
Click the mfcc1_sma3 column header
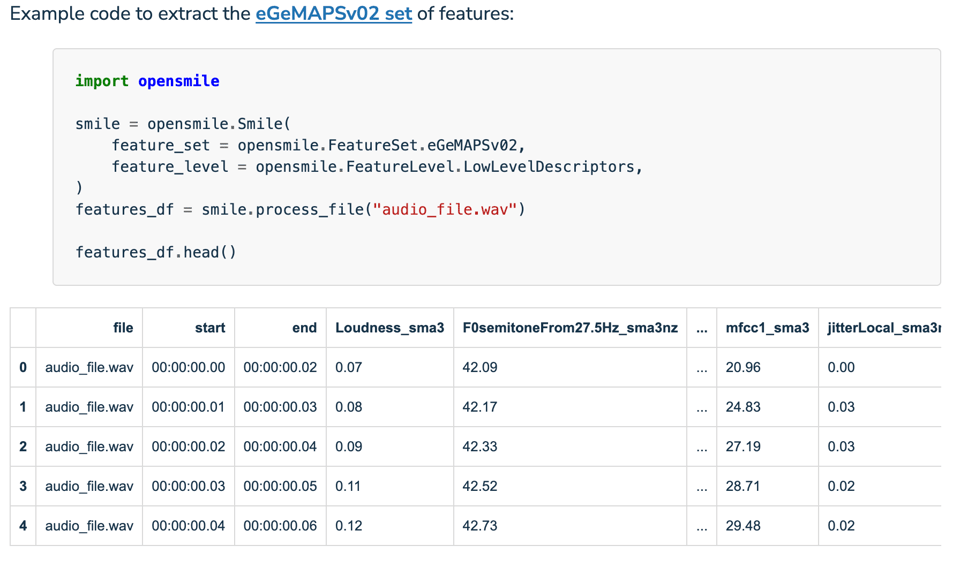tap(768, 327)
